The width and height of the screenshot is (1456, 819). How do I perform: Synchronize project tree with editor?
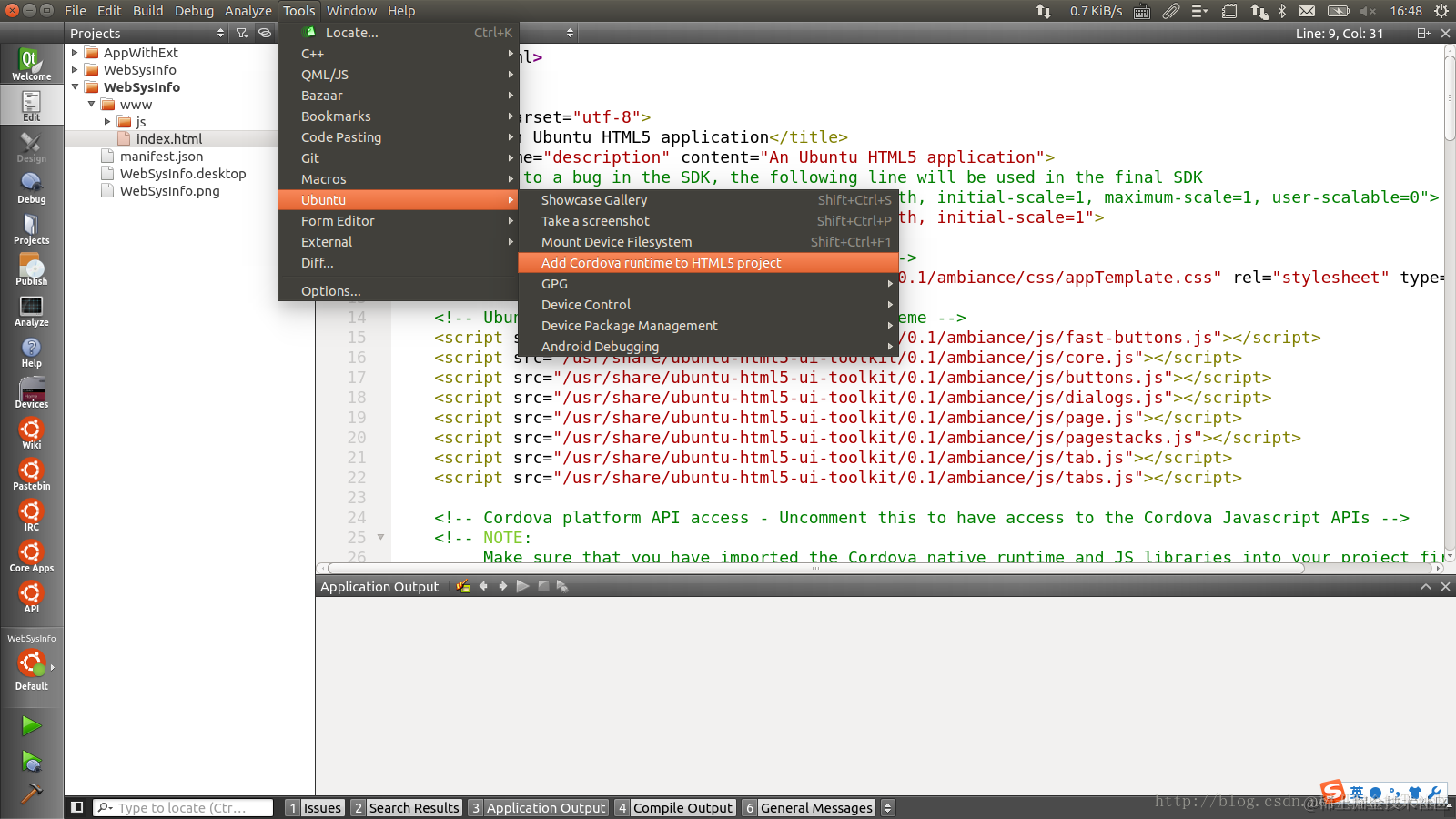[265, 33]
